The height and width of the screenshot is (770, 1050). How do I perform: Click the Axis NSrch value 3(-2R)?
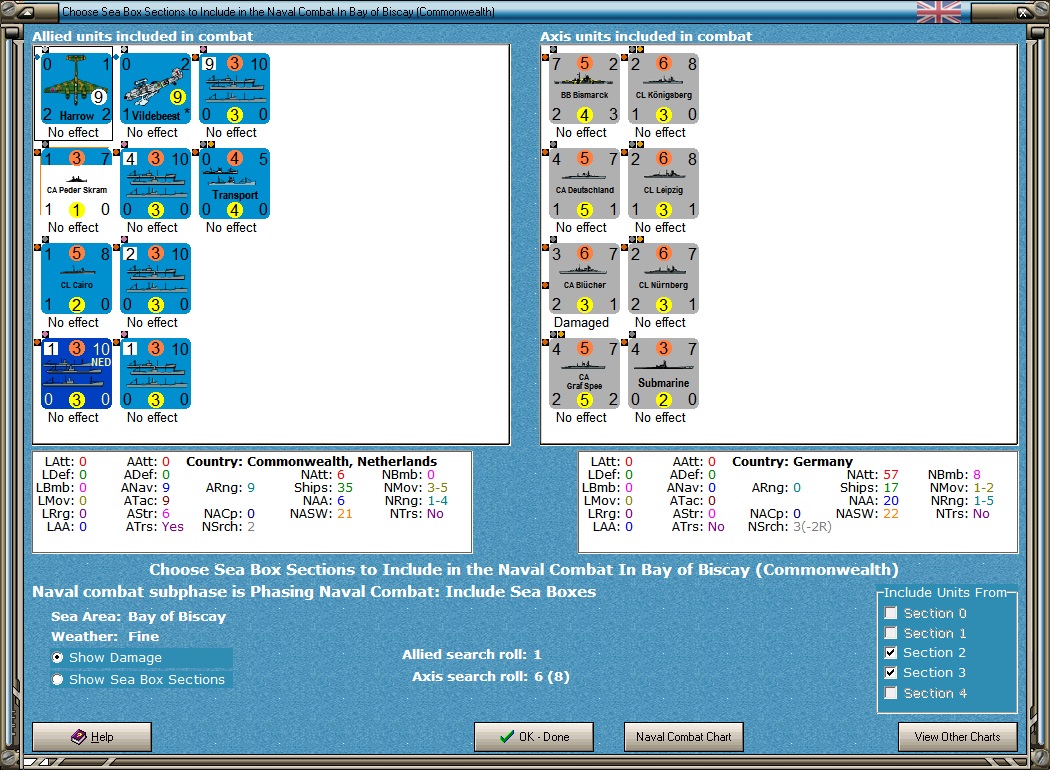click(x=812, y=527)
